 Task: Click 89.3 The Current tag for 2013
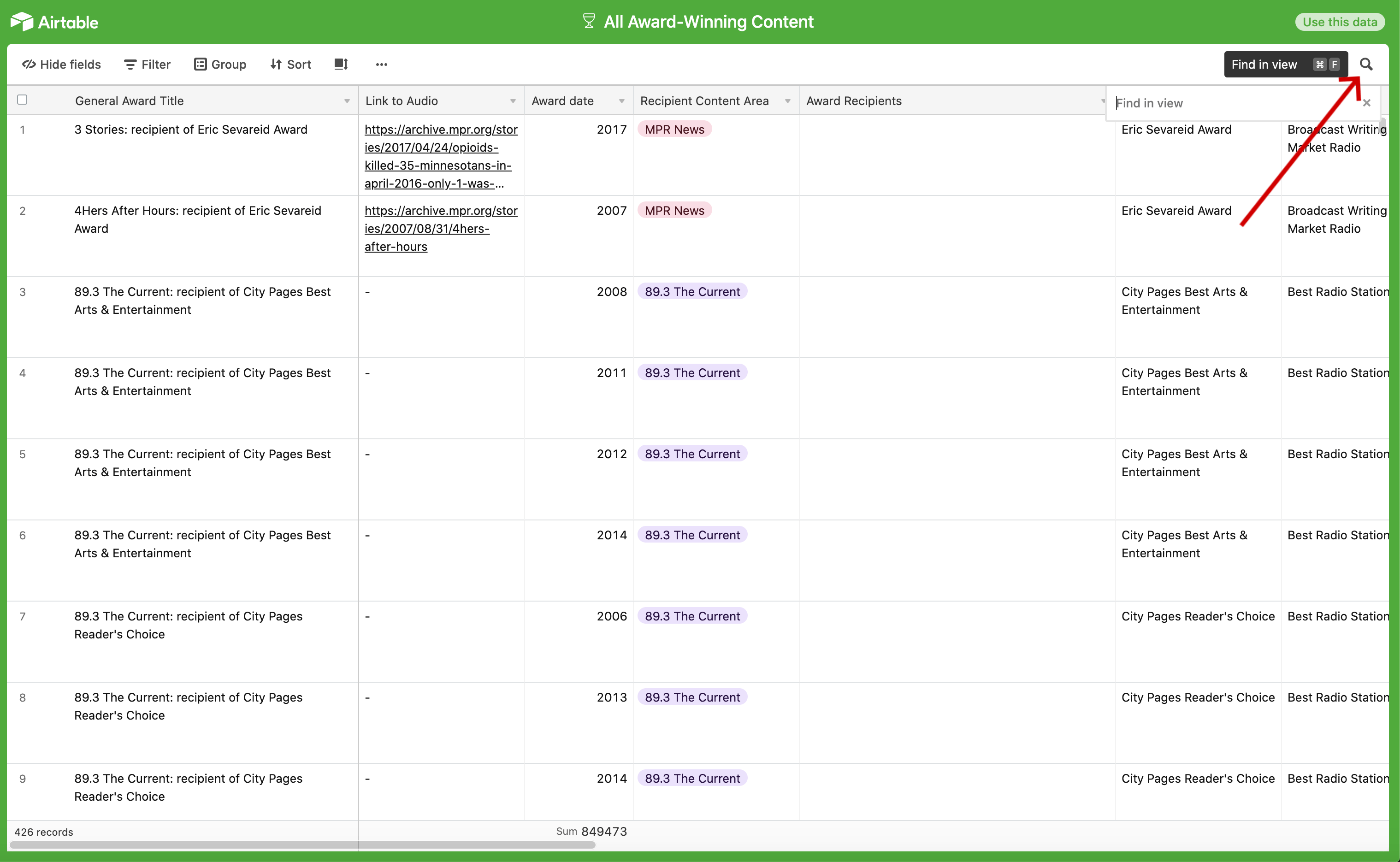click(692, 697)
